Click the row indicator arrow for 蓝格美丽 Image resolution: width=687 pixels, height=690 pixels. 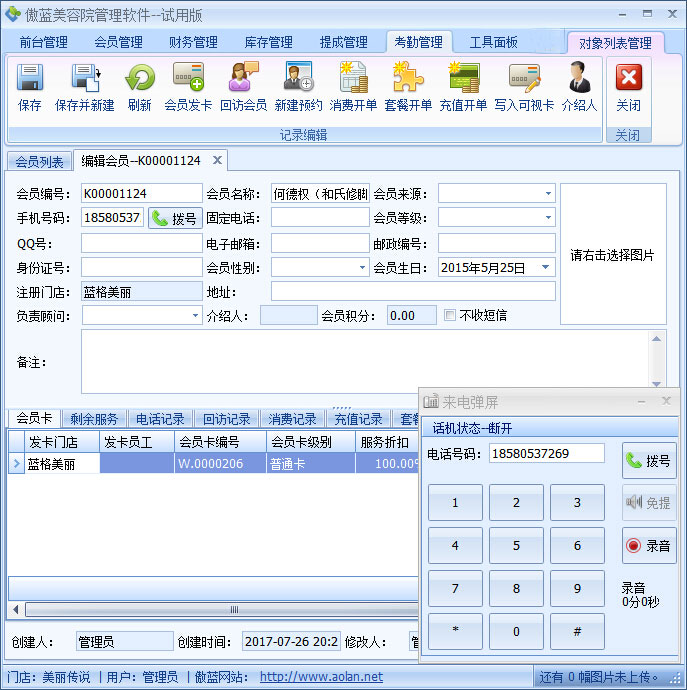tap(16, 463)
